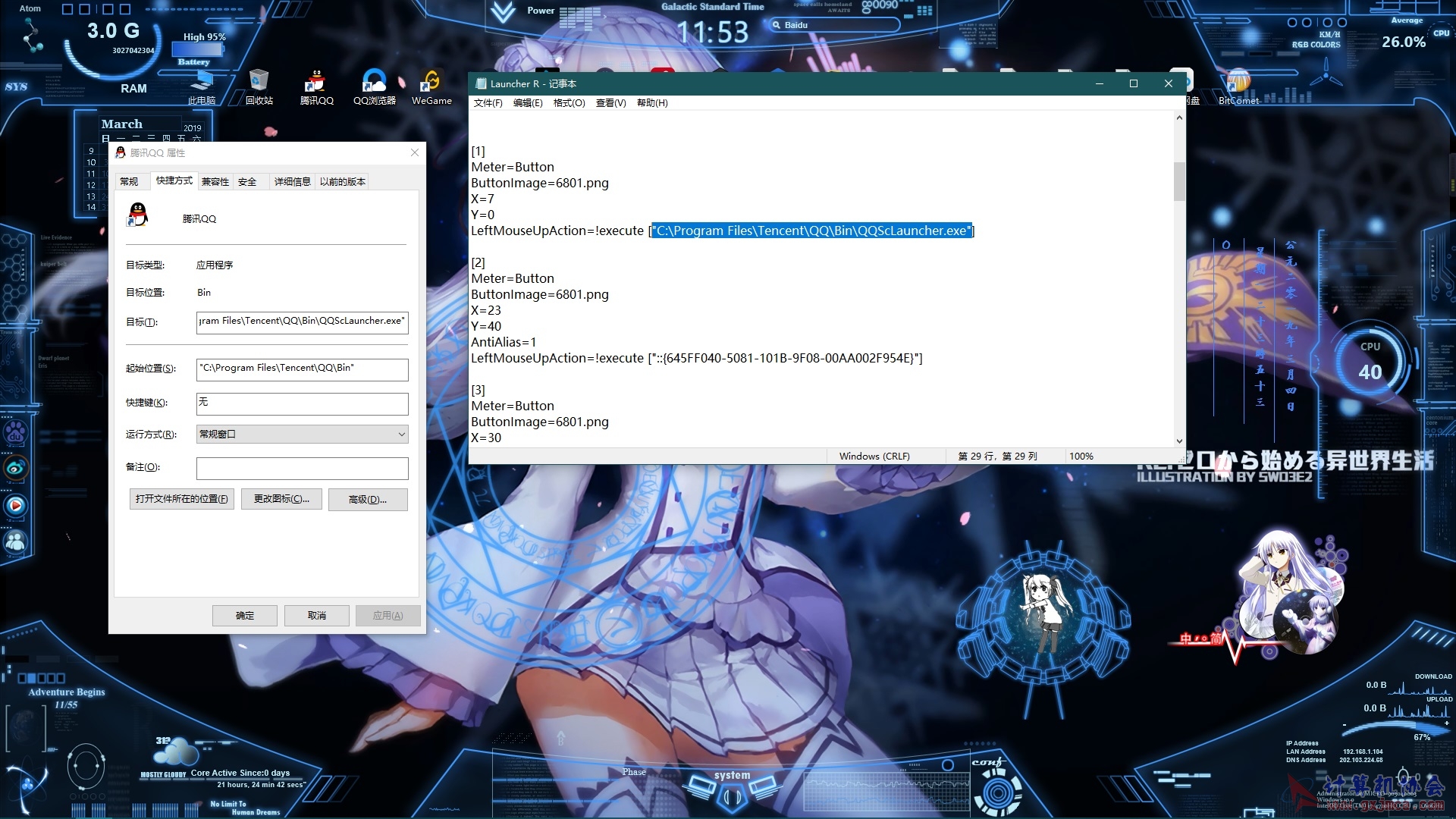Click the 100% zoom indicator in the status bar
1456x819 pixels.
click(1081, 456)
